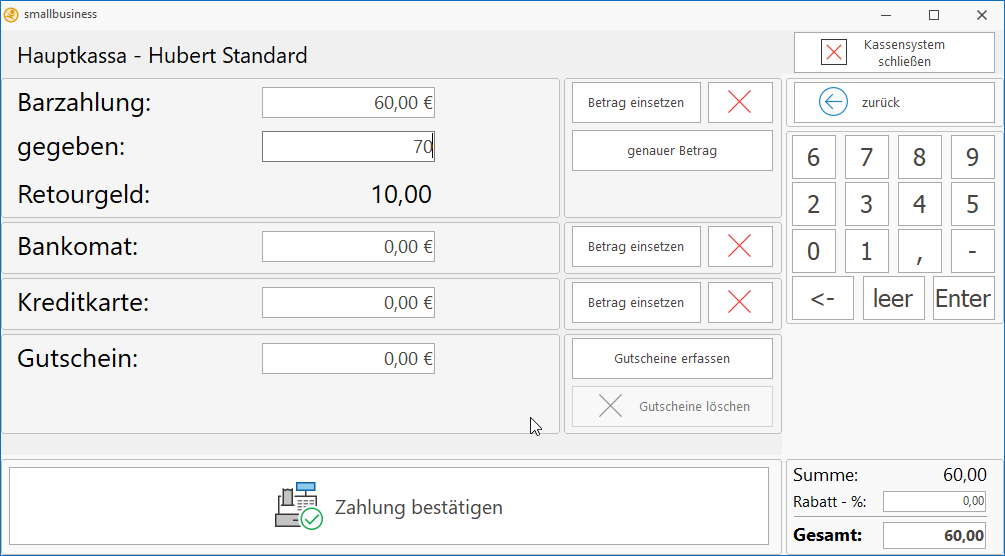
Task: Open Gutscheine erfassen
Action: click(x=672, y=358)
